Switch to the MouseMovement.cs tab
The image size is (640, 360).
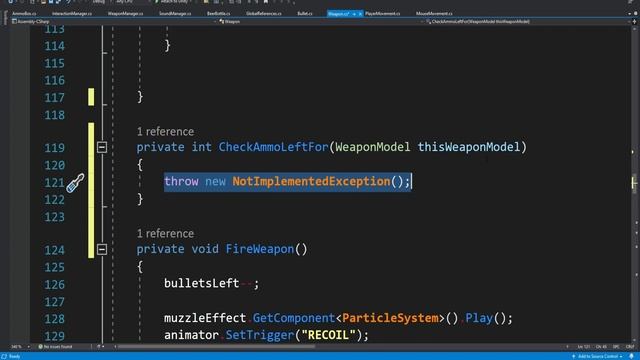coord(434,14)
